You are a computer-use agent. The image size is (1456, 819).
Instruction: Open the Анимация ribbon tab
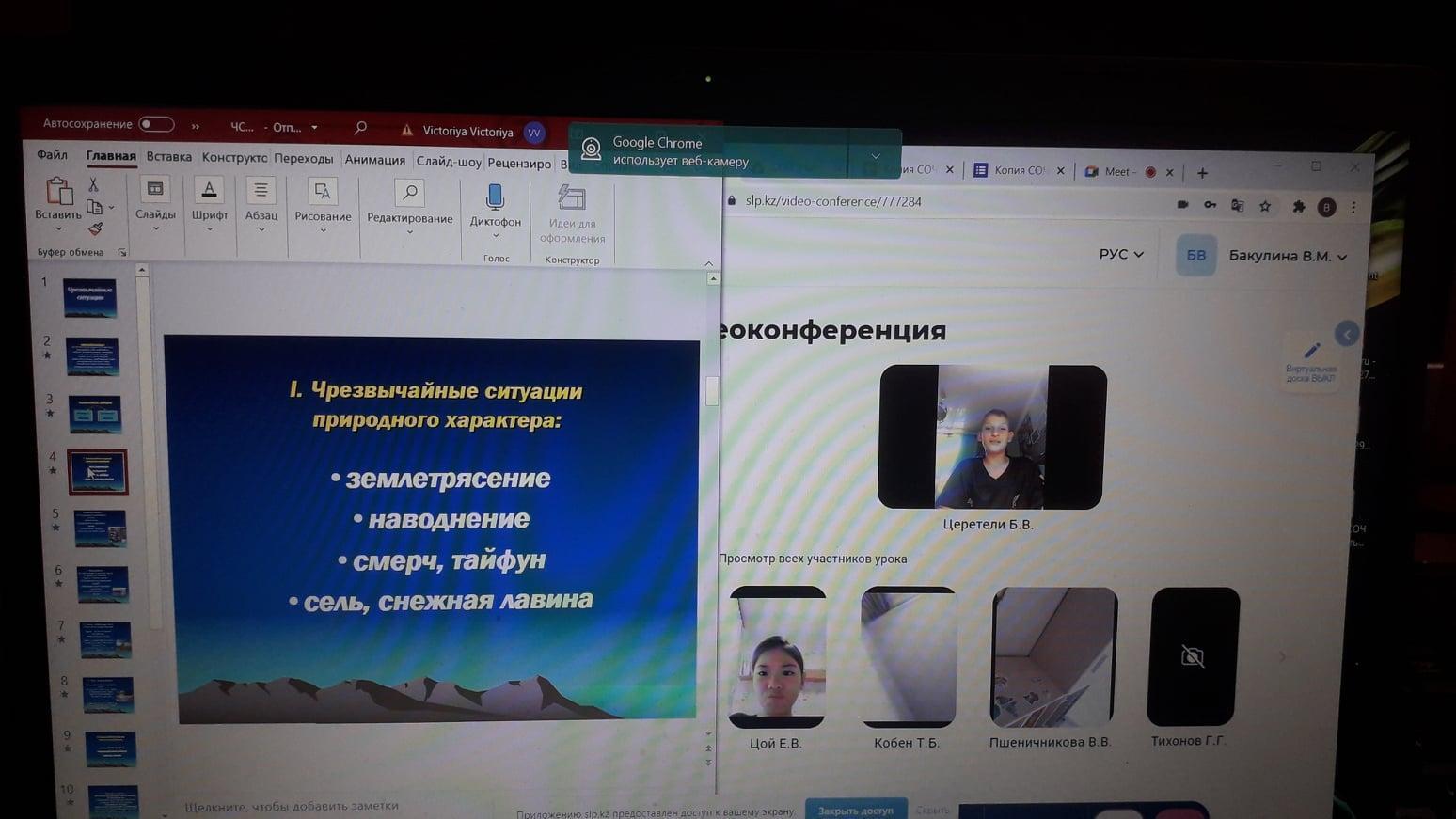pos(374,160)
